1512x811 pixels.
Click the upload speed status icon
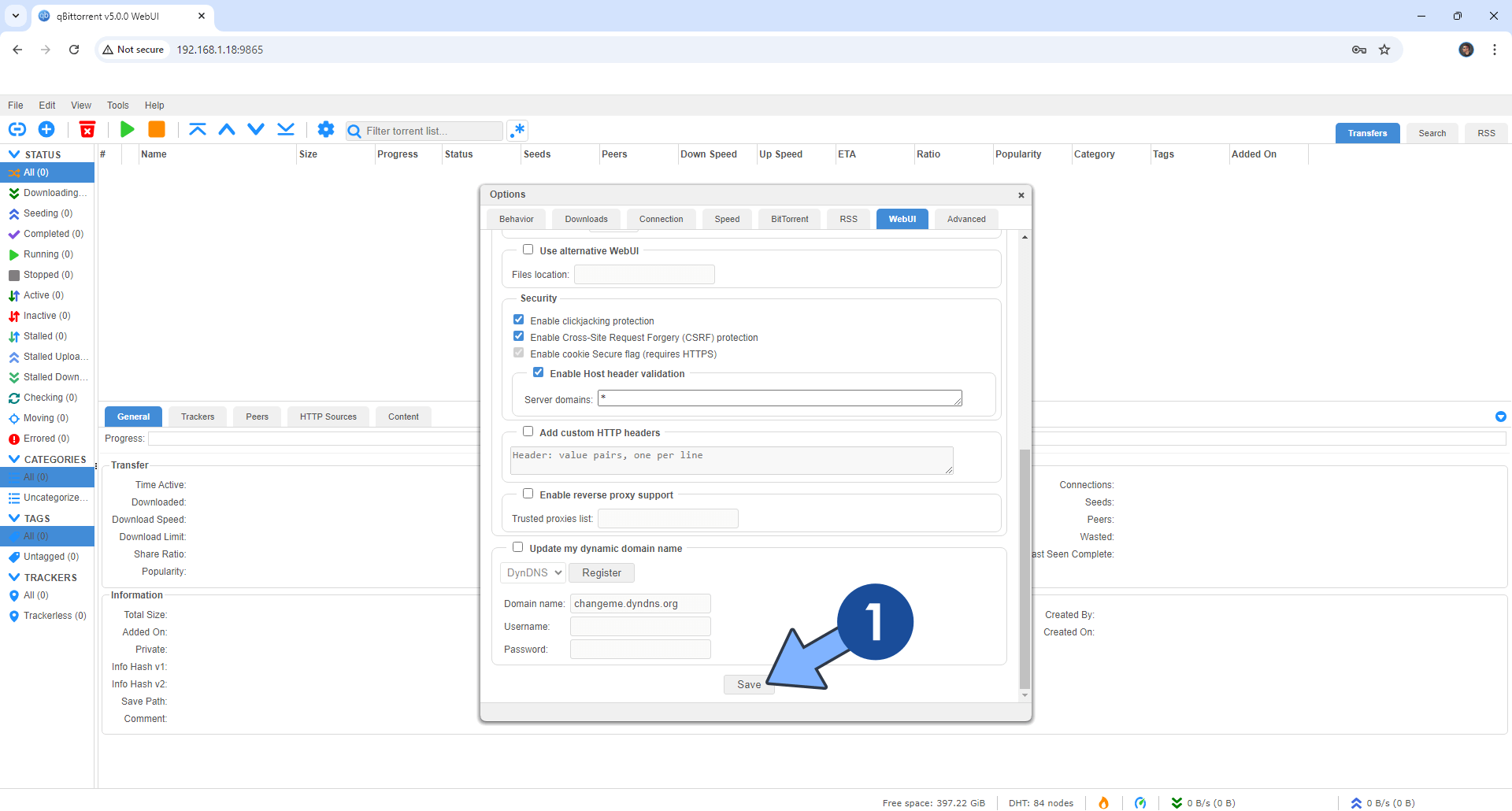(x=1356, y=802)
